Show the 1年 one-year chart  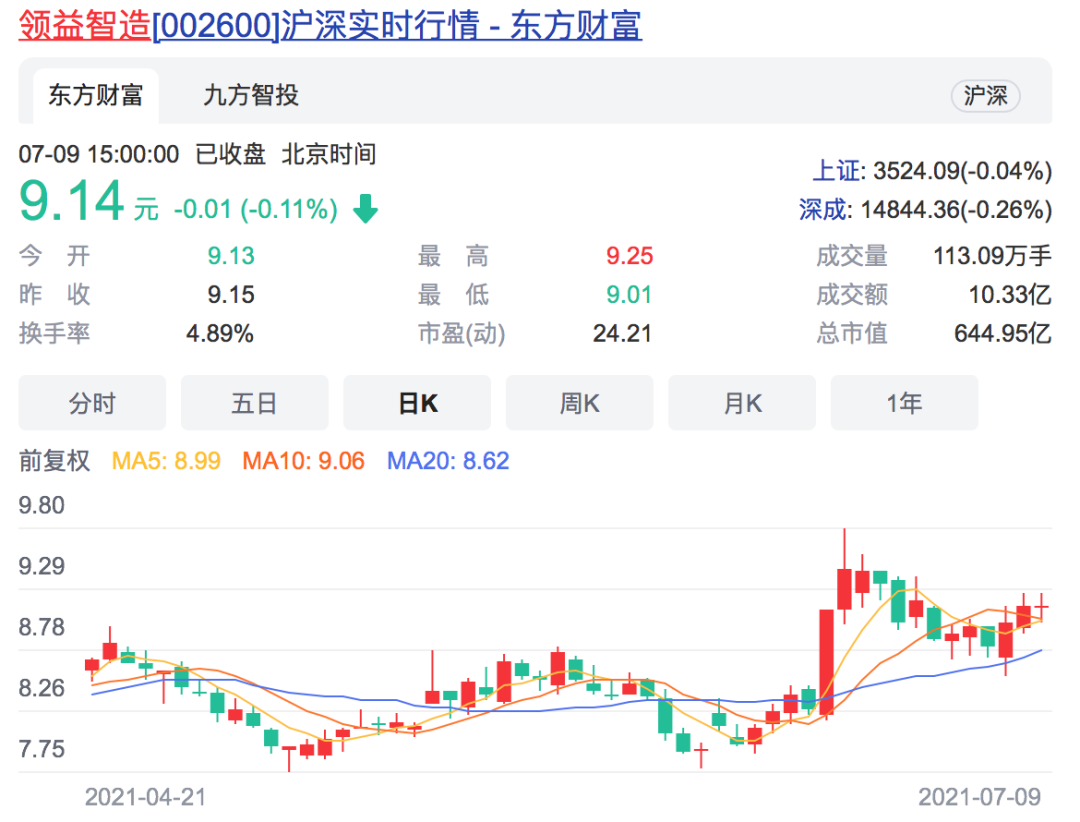904,402
